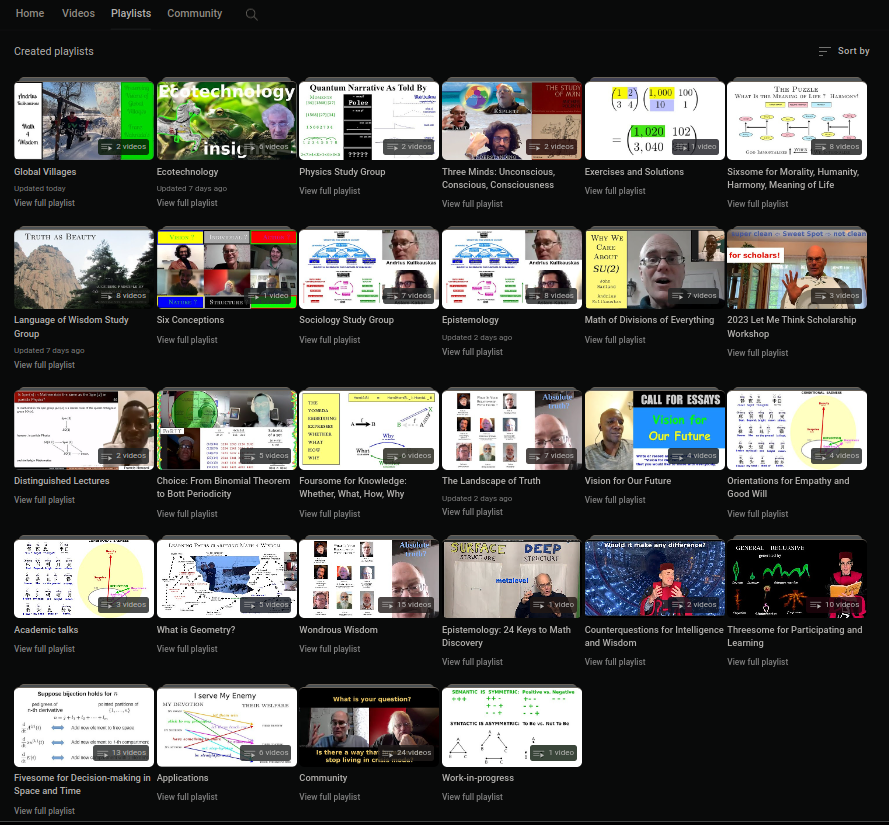Switch to the Videos tab

click(78, 13)
